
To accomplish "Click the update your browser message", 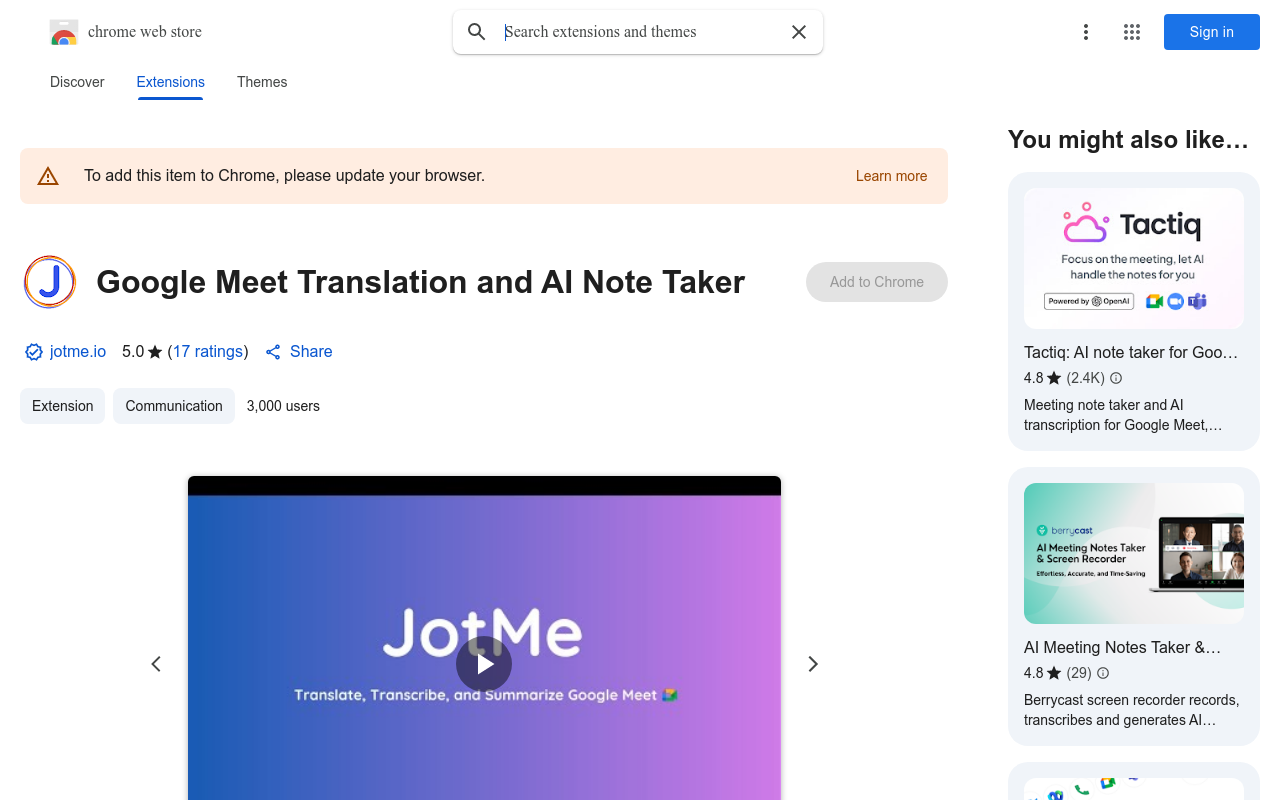I will [x=284, y=176].
